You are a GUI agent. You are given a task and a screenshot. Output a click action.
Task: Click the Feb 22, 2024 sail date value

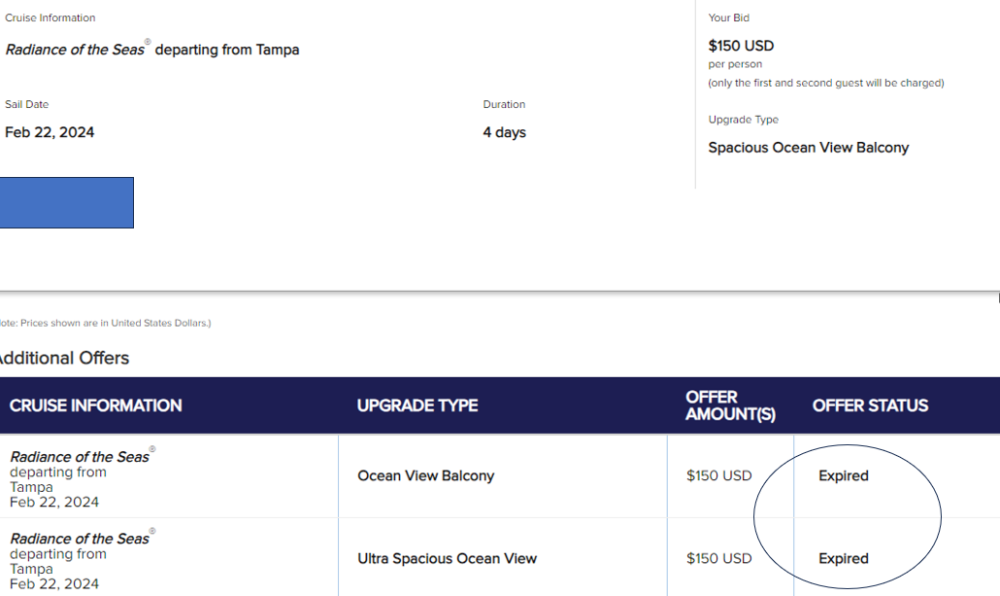coord(49,132)
